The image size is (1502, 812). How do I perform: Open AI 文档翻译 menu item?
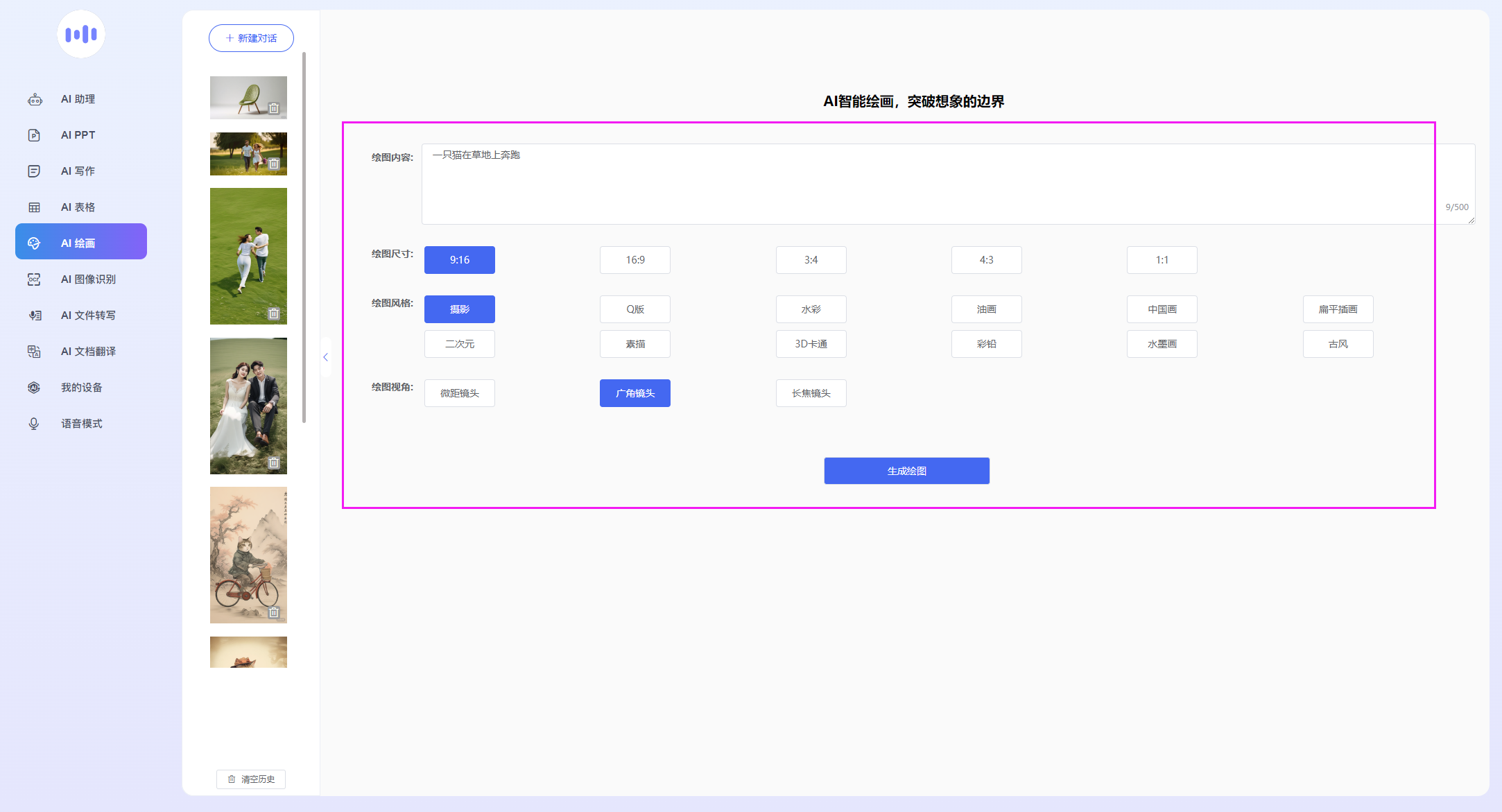tap(88, 352)
